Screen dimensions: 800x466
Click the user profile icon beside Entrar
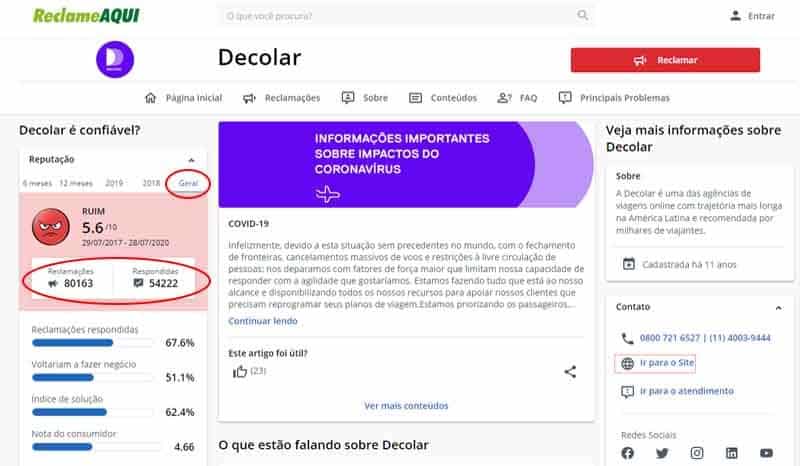735,16
